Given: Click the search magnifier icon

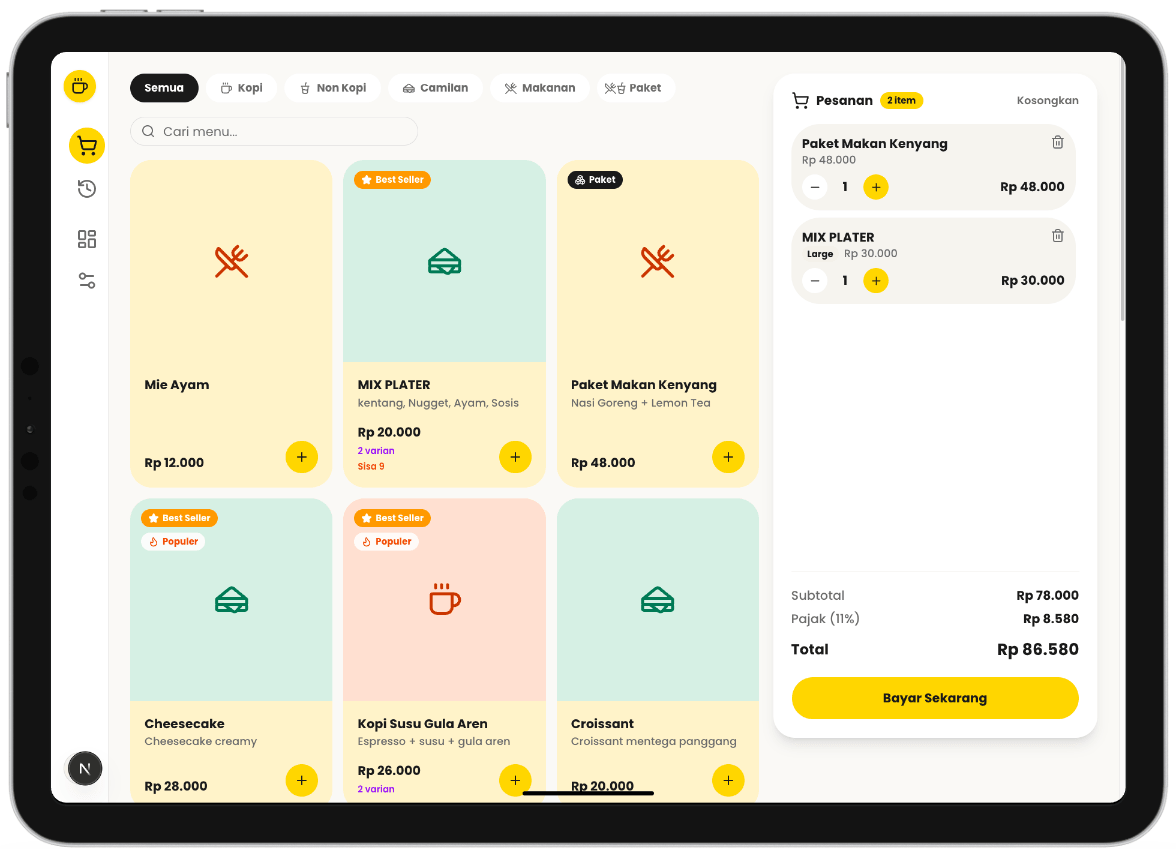Looking at the screenshot, I should tap(148, 131).
